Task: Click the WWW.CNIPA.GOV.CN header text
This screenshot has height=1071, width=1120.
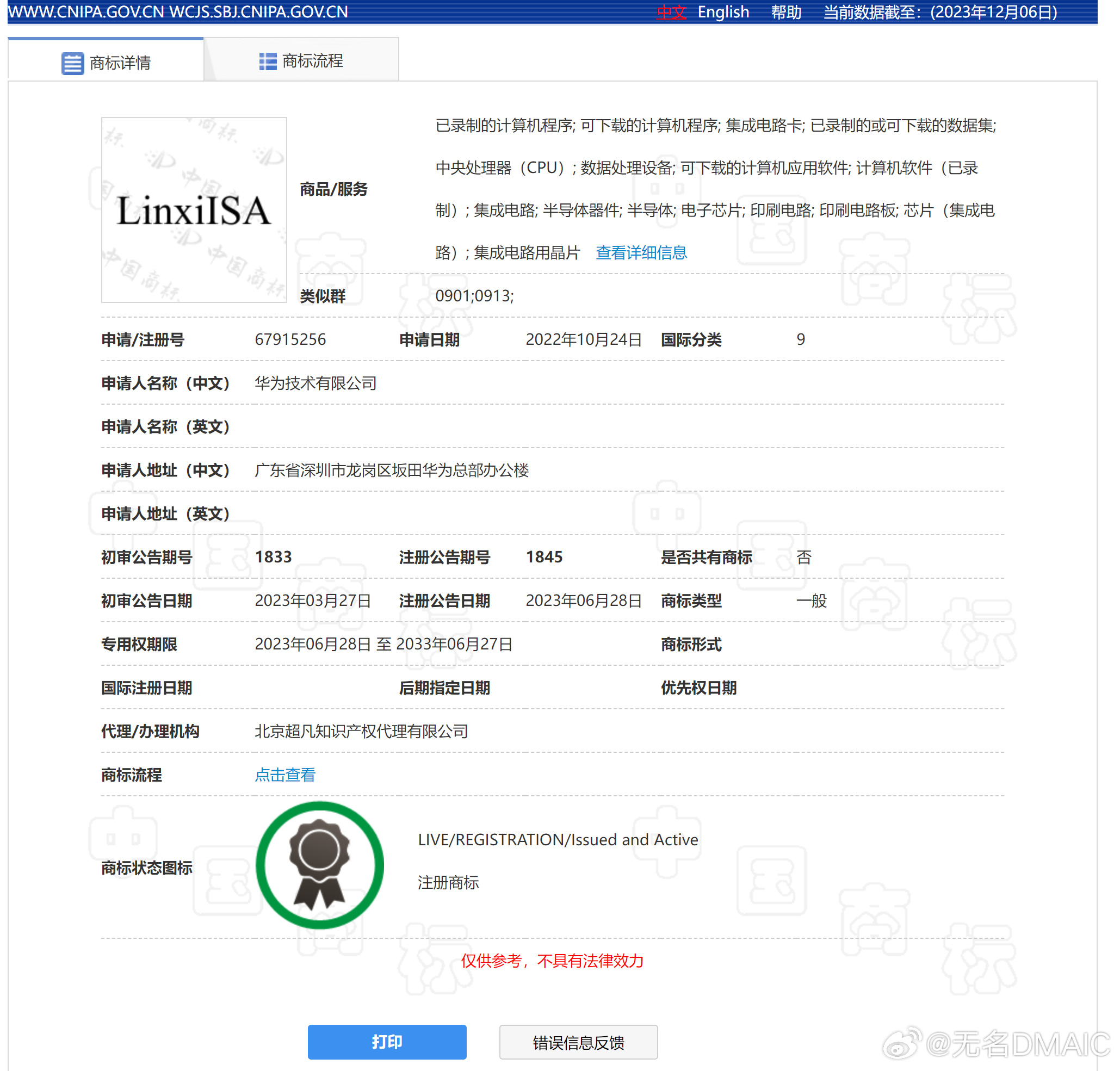Action: [x=85, y=12]
